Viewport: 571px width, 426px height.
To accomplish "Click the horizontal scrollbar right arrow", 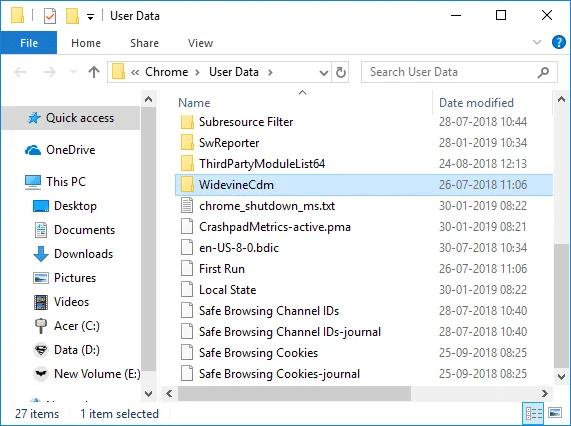I will coord(544,394).
